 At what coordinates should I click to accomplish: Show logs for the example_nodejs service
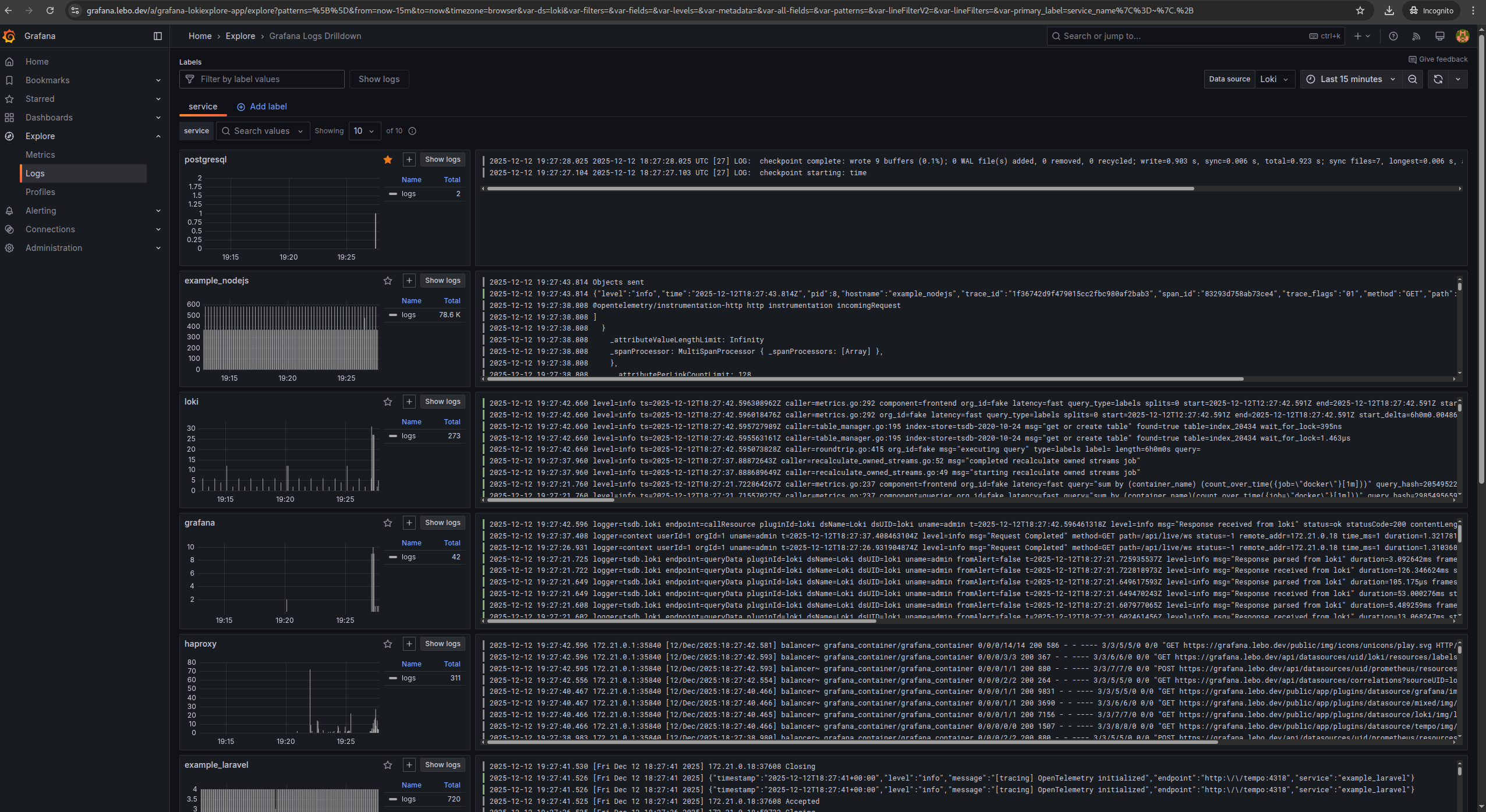[x=442, y=280]
